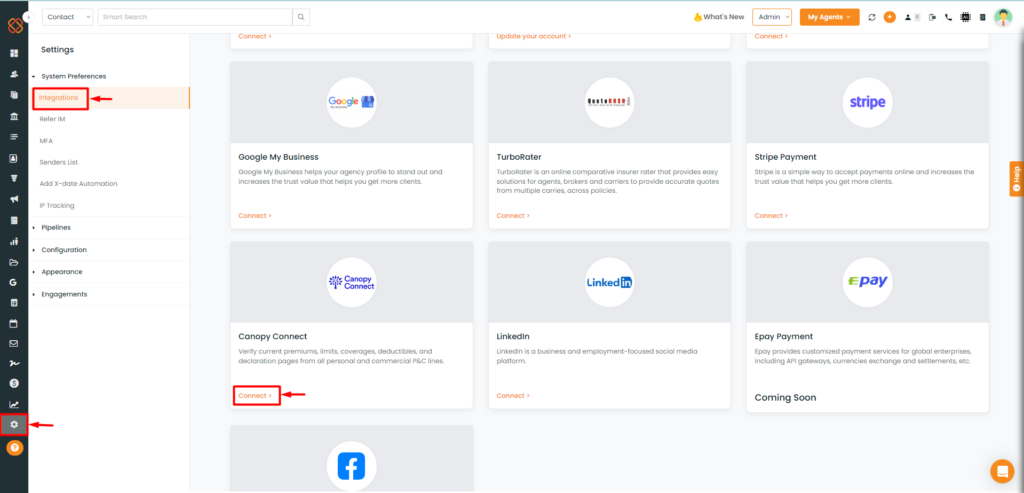Click the app logo in top-left
Viewport: 1024px width, 493px height.
15,25
